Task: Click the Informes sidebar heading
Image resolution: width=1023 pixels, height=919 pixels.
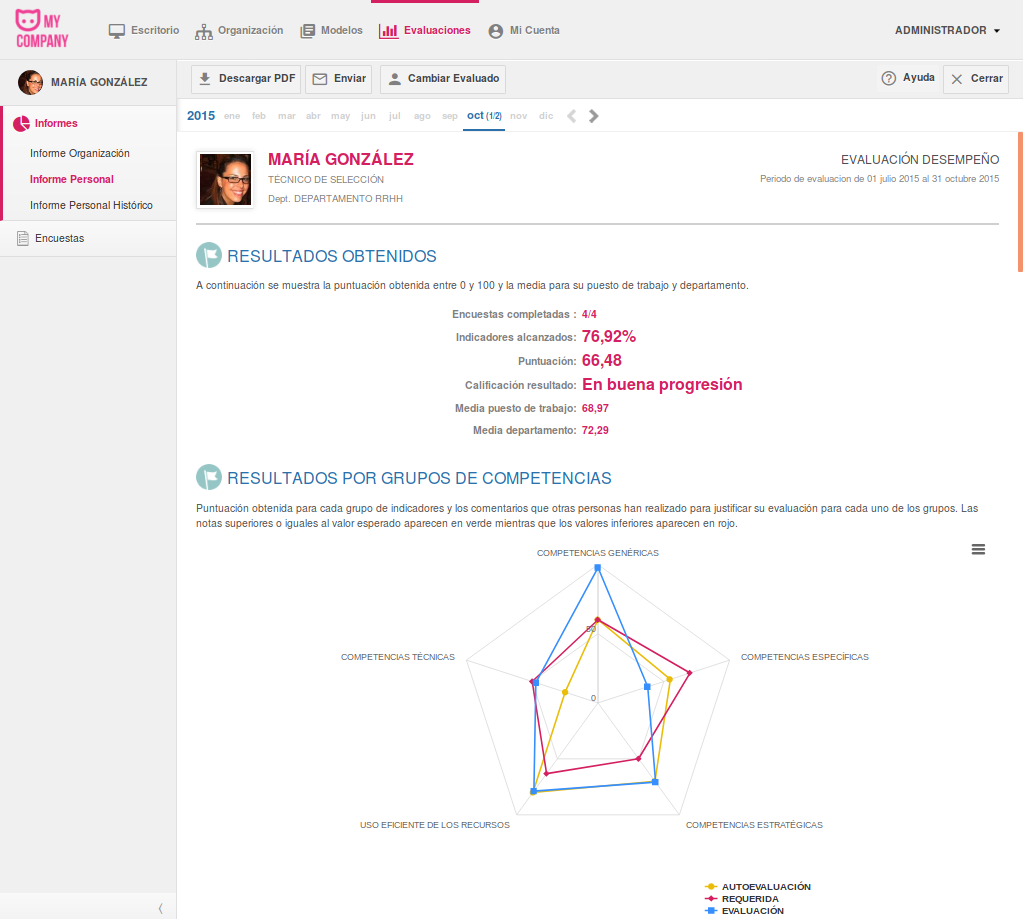Action: (x=56, y=123)
